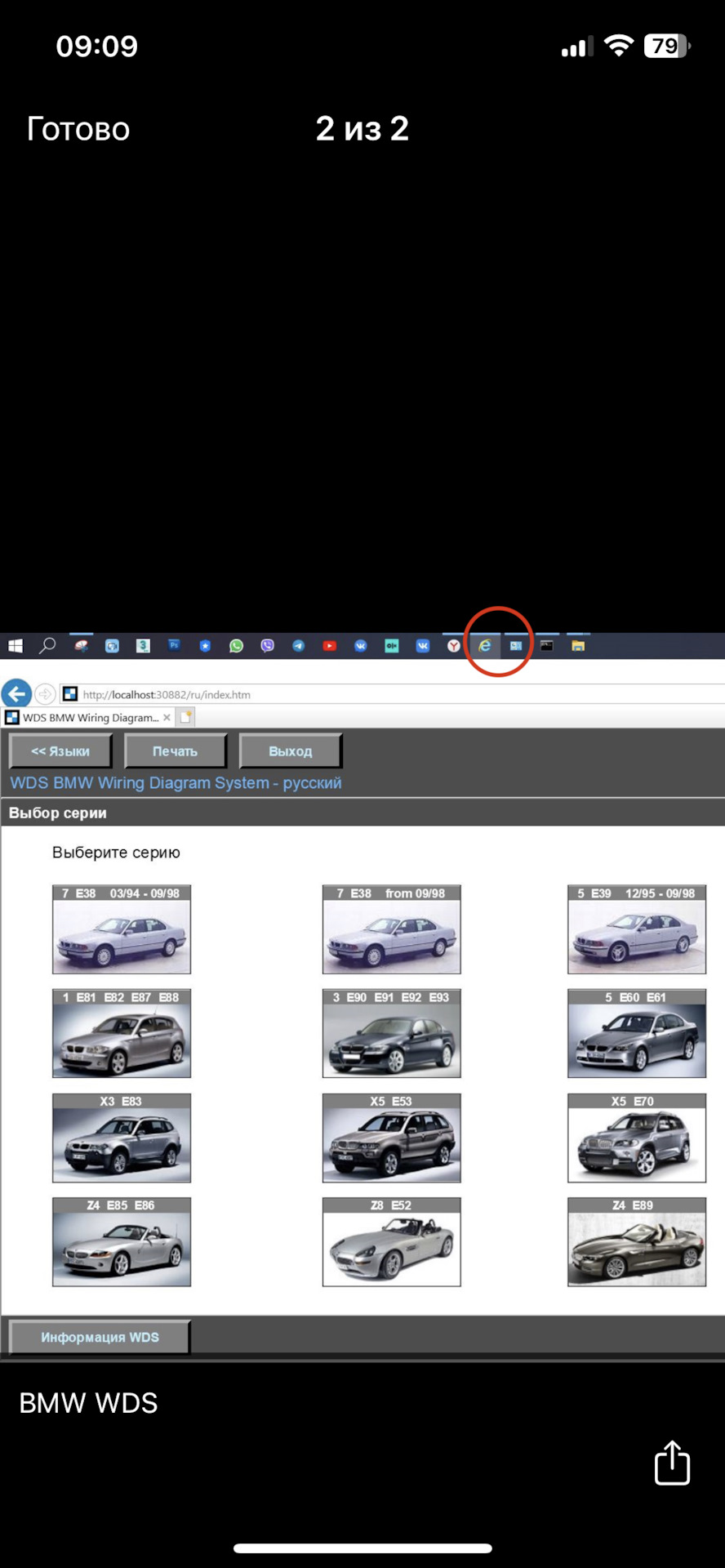
Task: Open Yandex Browser from the taskbar
Action: coord(454,646)
